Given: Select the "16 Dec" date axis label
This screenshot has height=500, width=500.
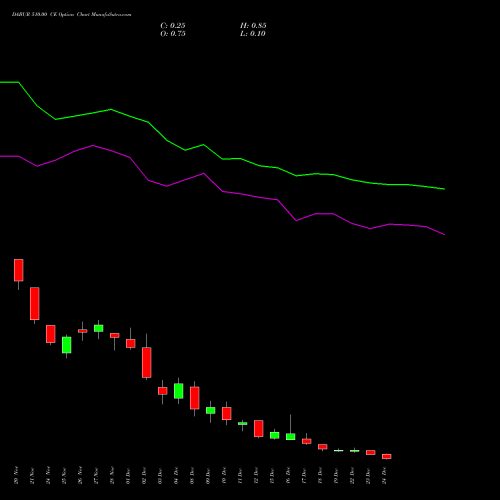Looking at the screenshot, I should [x=288, y=475].
